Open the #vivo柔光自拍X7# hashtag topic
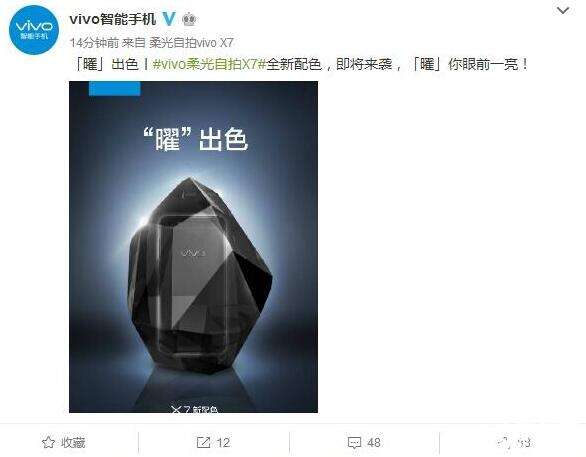This screenshot has width=586, height=457. pyautogui.click(x=209, y=64)
